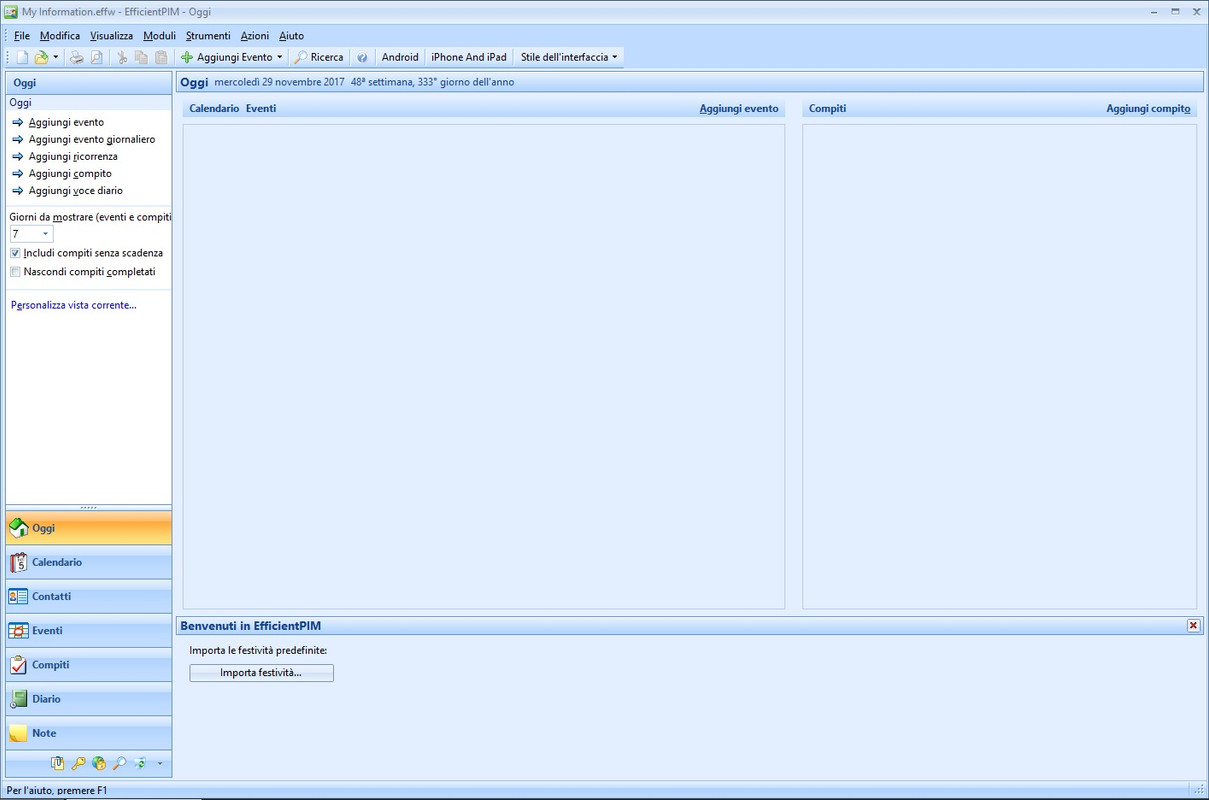The height and width of the screenshot is (800, 1209).
Task: Click the open folder toolbar icon
Action: click(42, 57)
